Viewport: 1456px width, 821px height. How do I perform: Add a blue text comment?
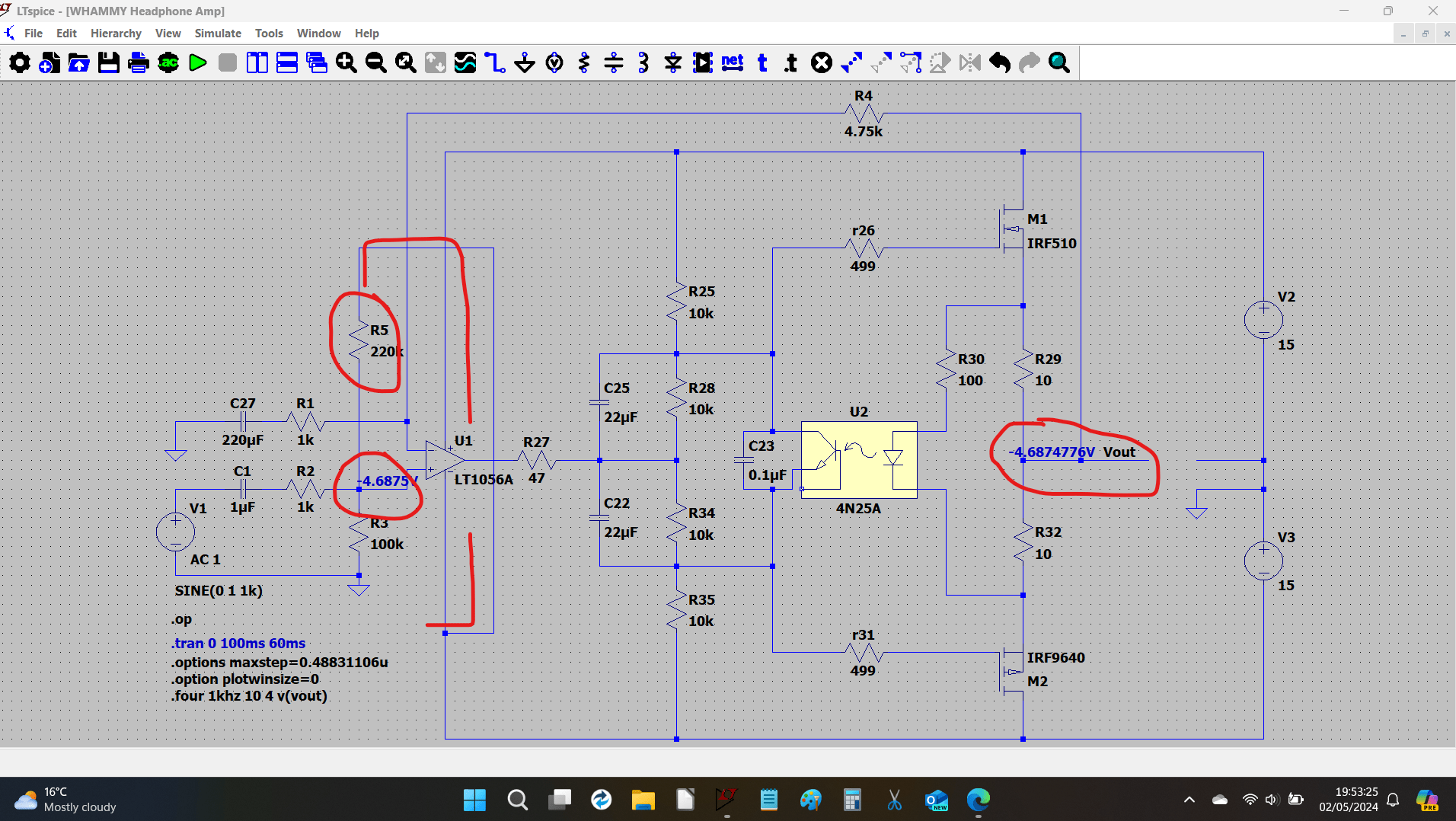pyautogui.click(x=762, y=62)
